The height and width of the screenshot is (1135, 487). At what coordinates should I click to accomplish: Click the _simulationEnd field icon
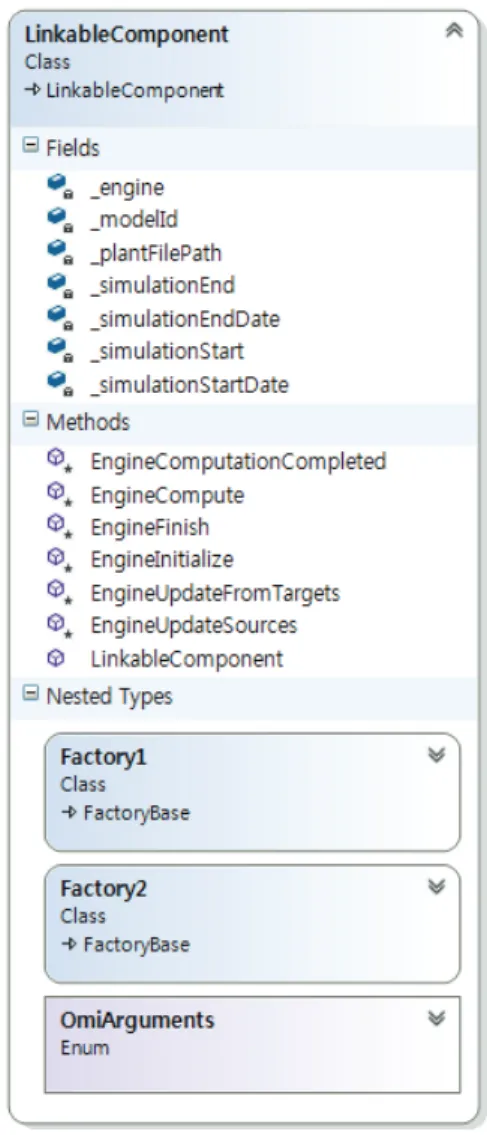pyautogui.click(x=59, y=285)
